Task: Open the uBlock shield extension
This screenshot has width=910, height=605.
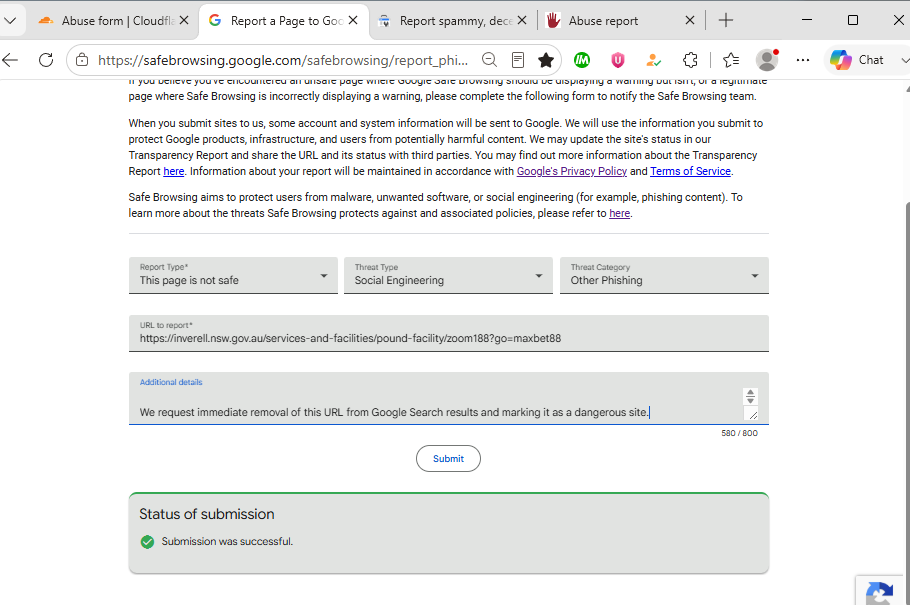Action: point(618,60)
